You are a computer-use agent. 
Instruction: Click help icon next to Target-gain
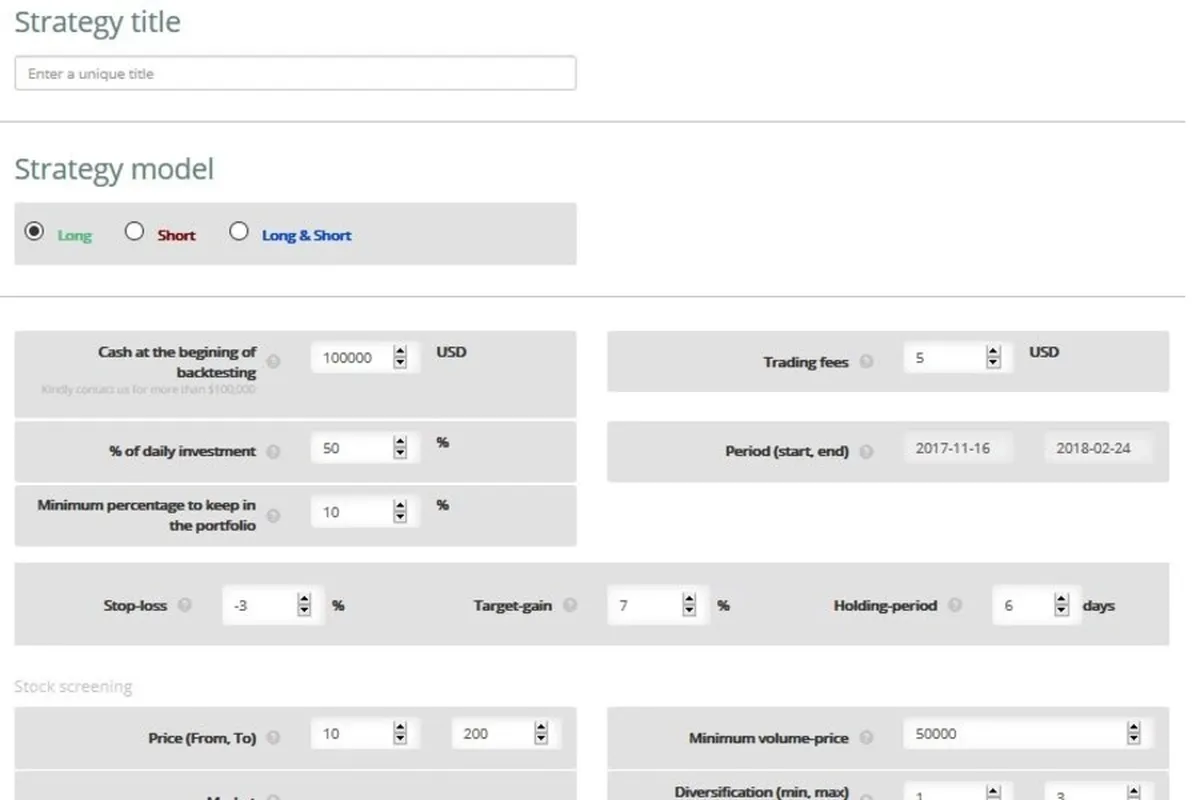(x=570, y=605)
